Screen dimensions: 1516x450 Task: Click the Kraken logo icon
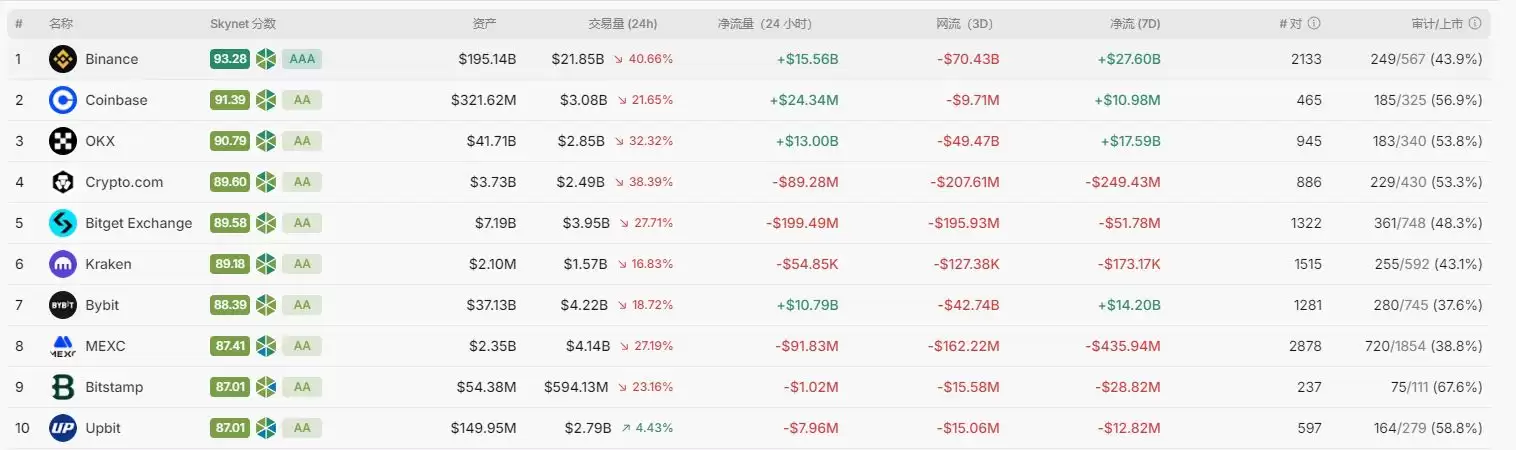click(x=63, y=264)
